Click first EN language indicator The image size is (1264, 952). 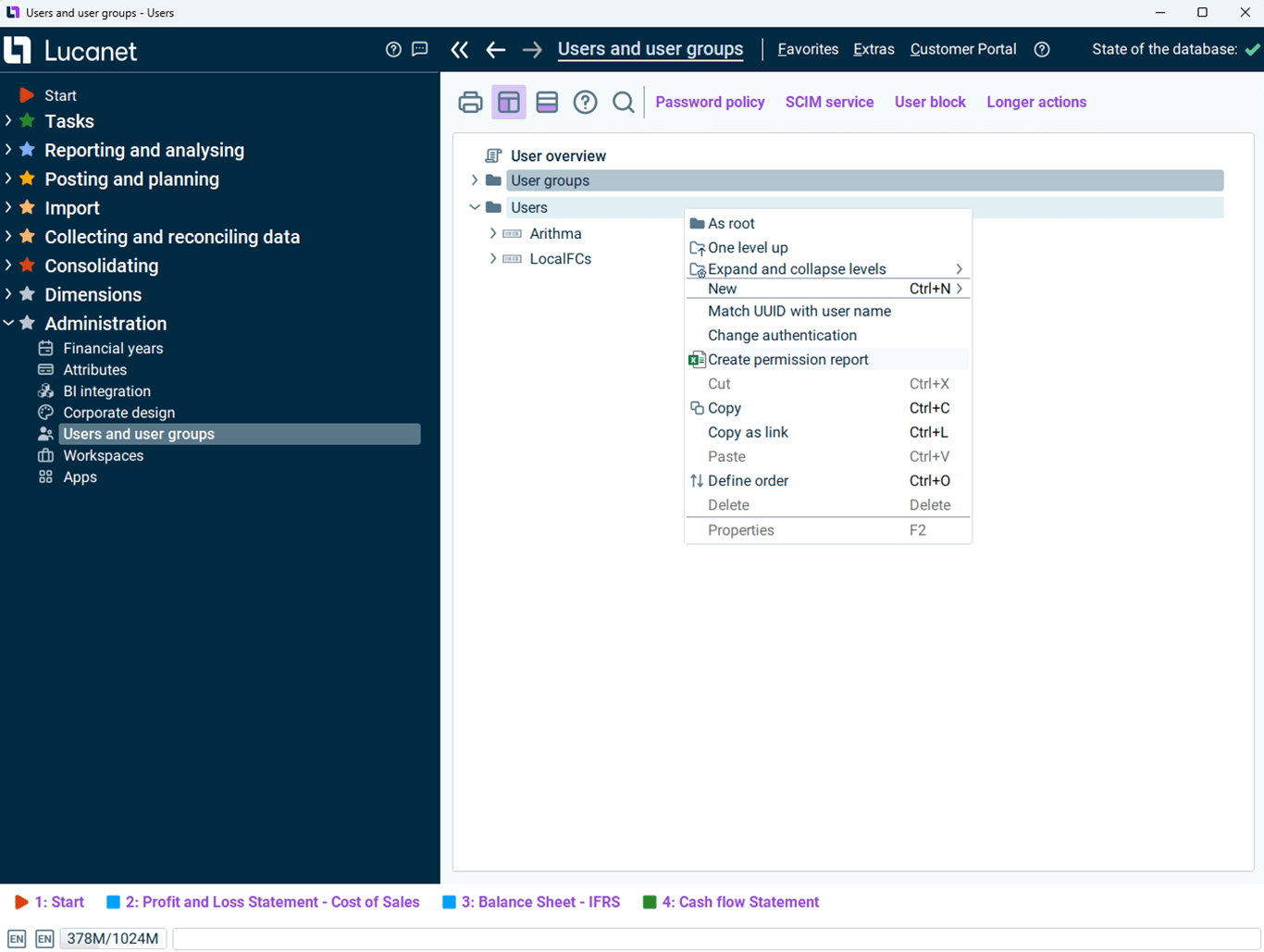[x=17, y=938]
